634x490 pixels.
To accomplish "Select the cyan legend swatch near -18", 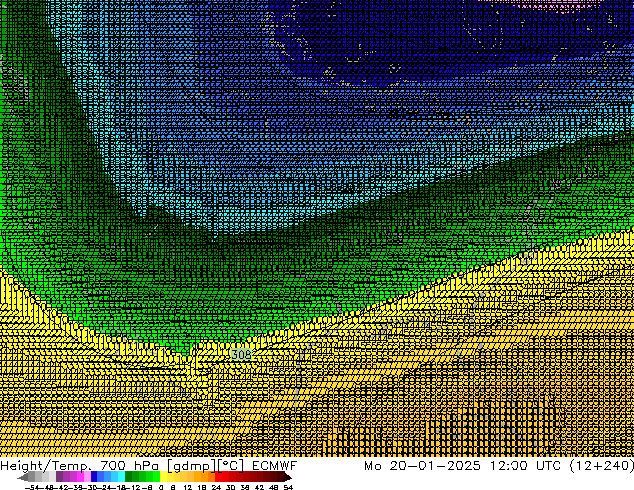I will click(x=121, y=476).
